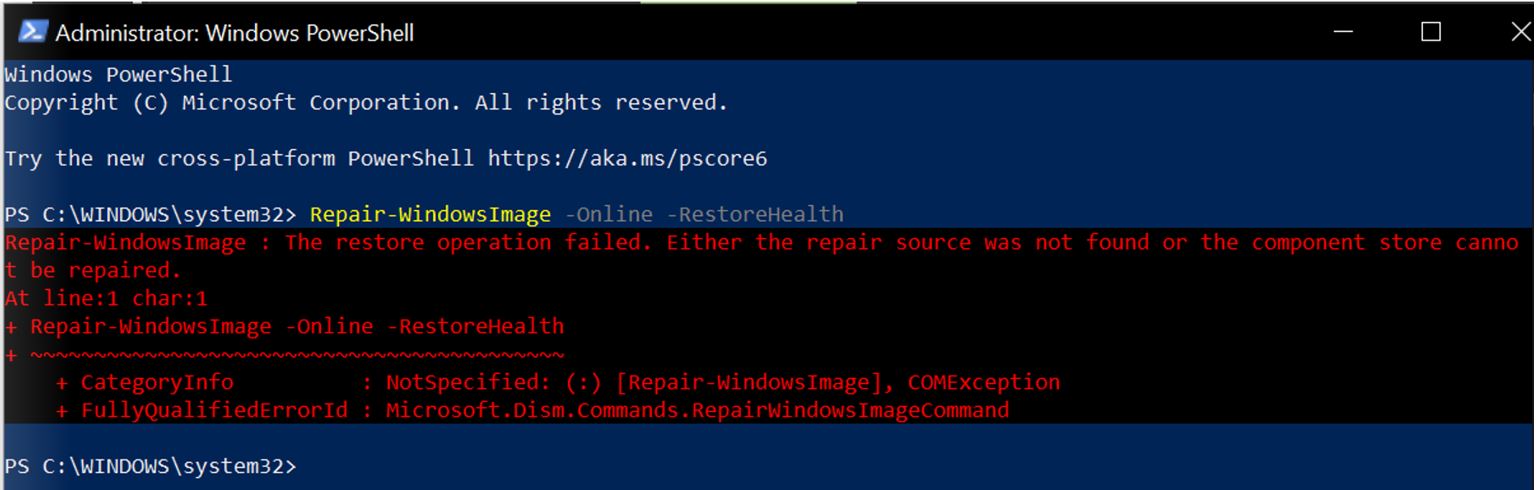The image size is (1538, 490).
Task: Open the https://aka.ms/pscore6 link
Action: (x=627, y=158)
